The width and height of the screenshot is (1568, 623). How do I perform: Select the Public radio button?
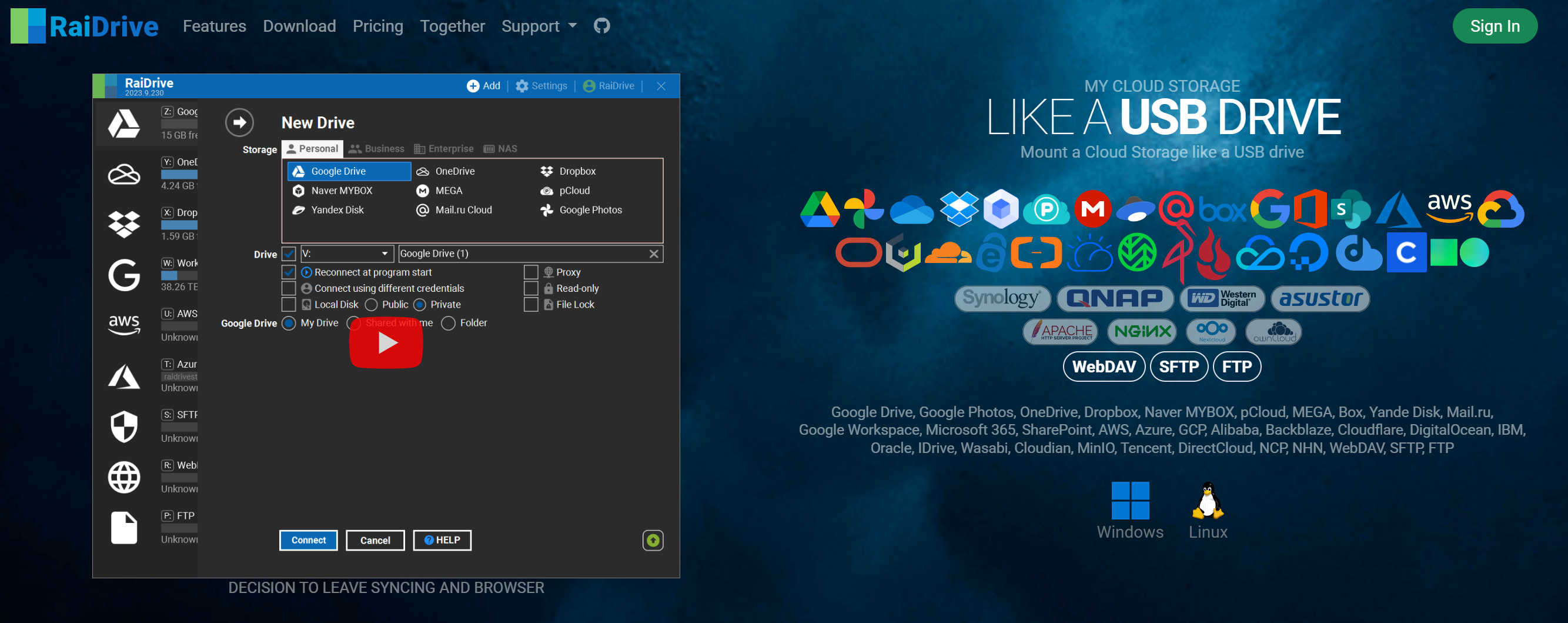pos(372,305)
